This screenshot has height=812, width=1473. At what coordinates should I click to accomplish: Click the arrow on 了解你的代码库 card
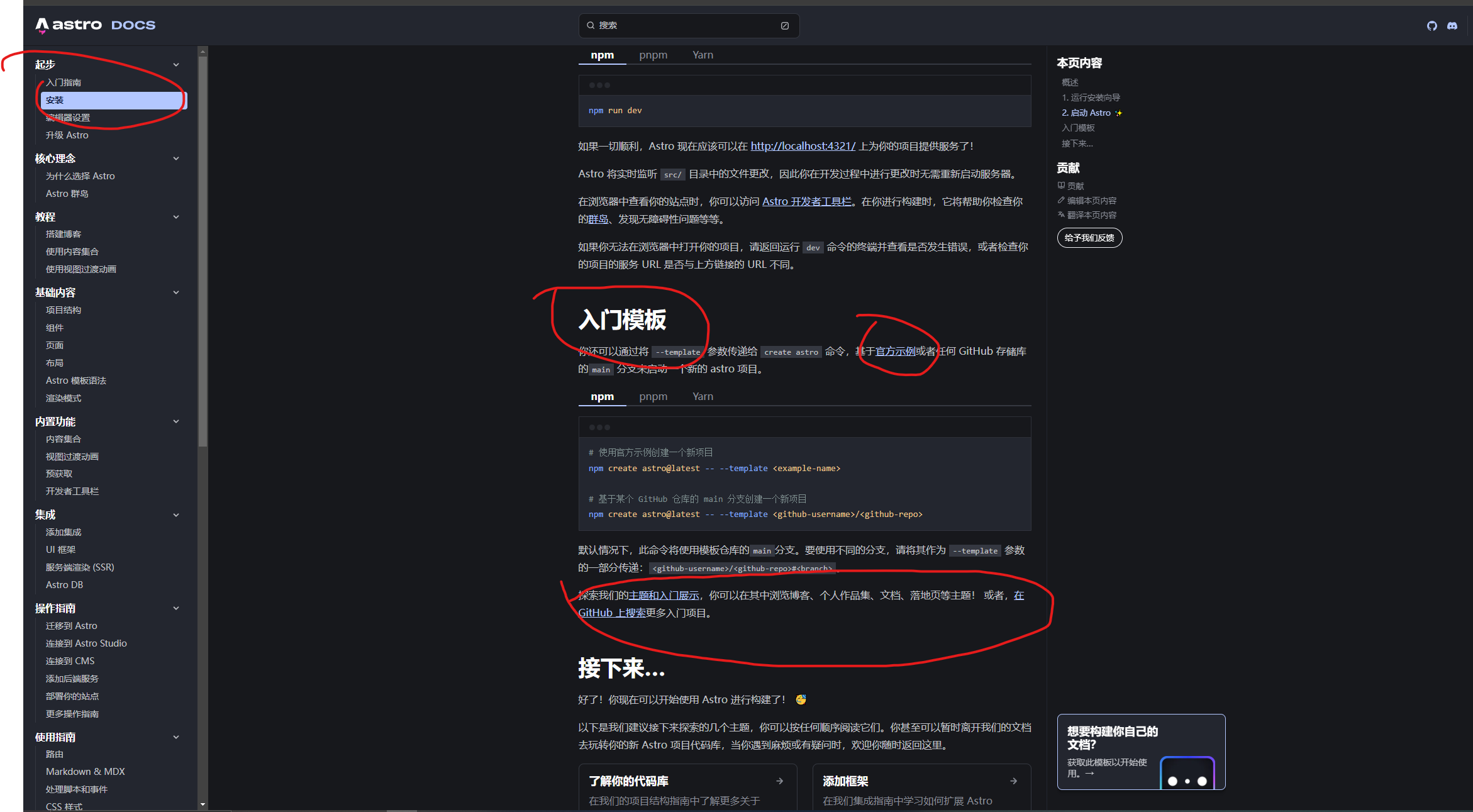point(779,781)
